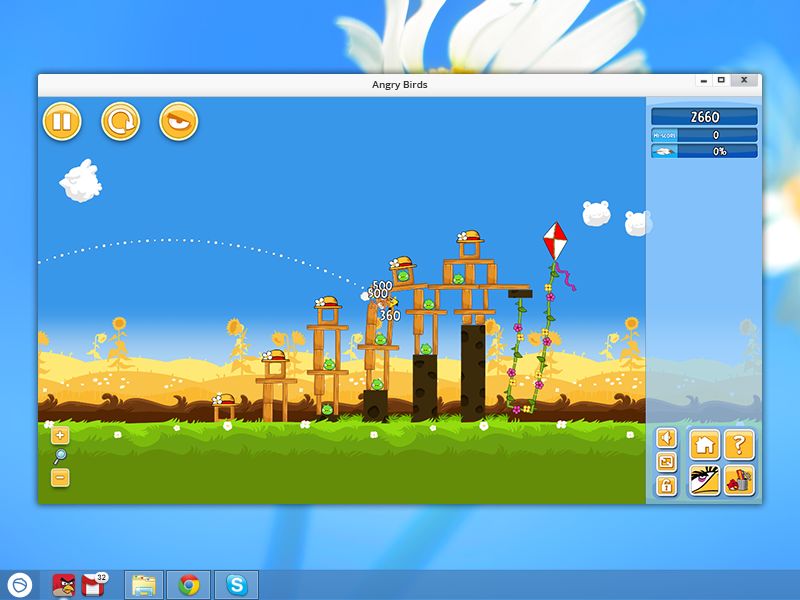Go to the home menu

[705, 444]
